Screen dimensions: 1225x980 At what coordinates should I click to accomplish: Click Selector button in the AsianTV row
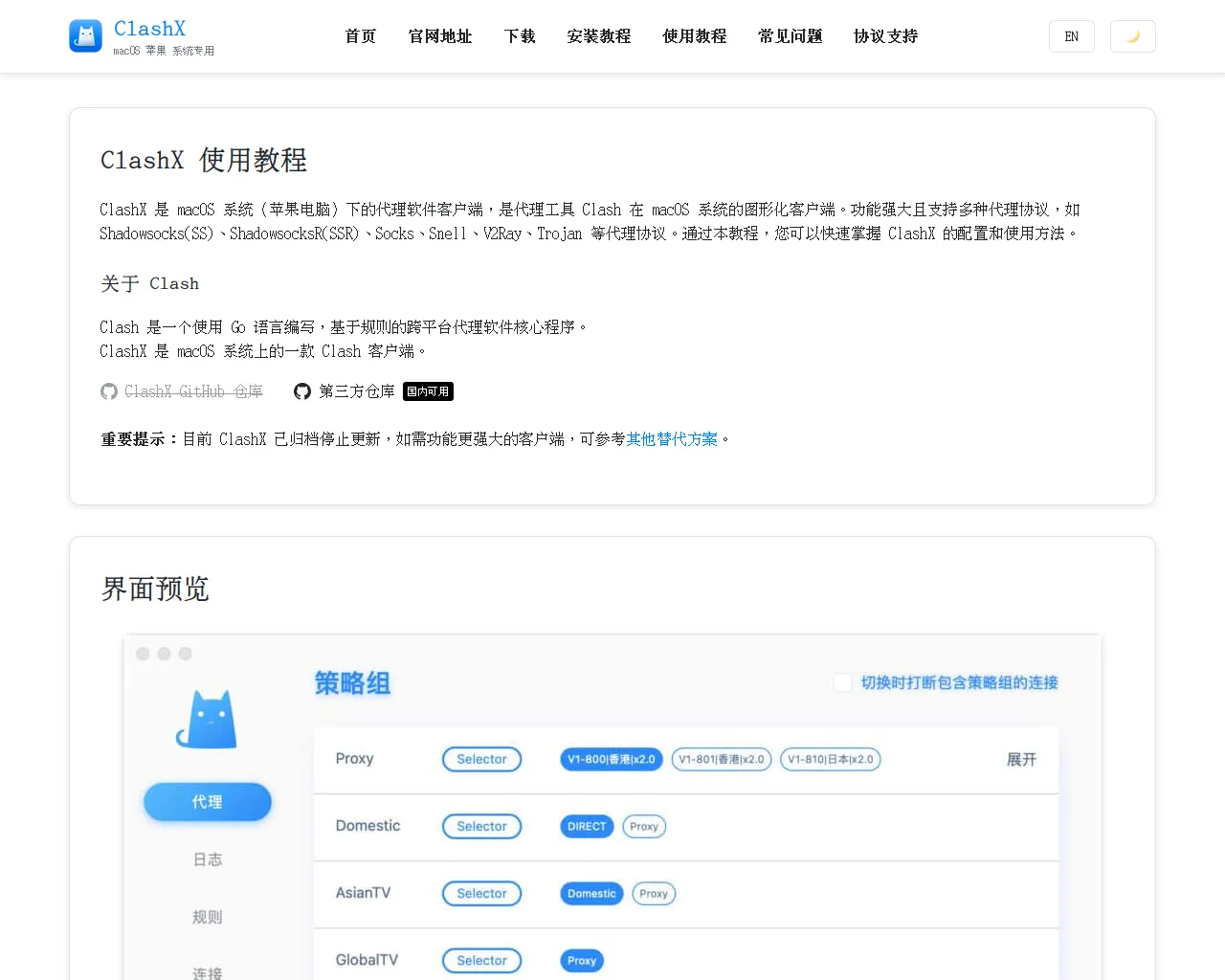481,893
